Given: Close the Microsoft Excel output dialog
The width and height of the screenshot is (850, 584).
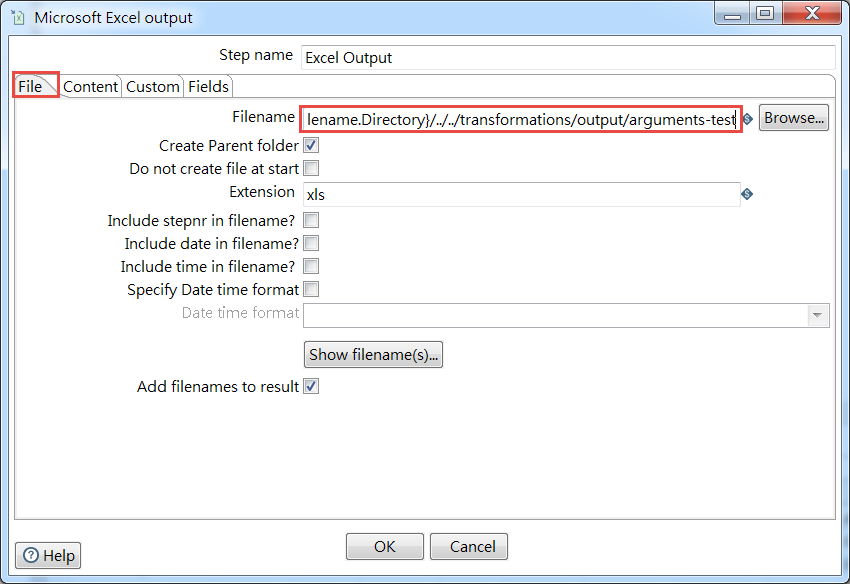Looking at the screenshot, I should tap(812, 14).
